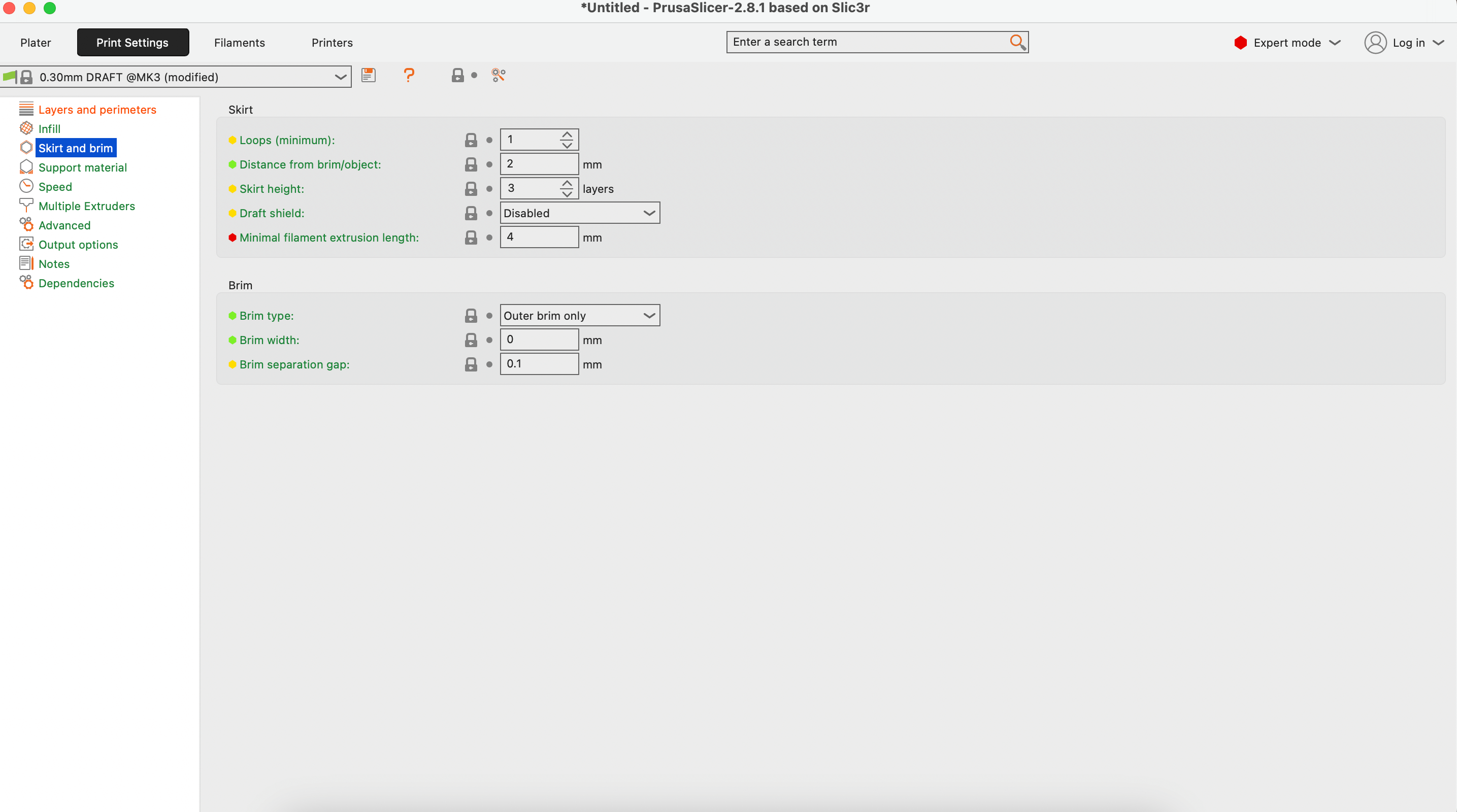Increase Skirt height with up arrow

click(567, 184)
